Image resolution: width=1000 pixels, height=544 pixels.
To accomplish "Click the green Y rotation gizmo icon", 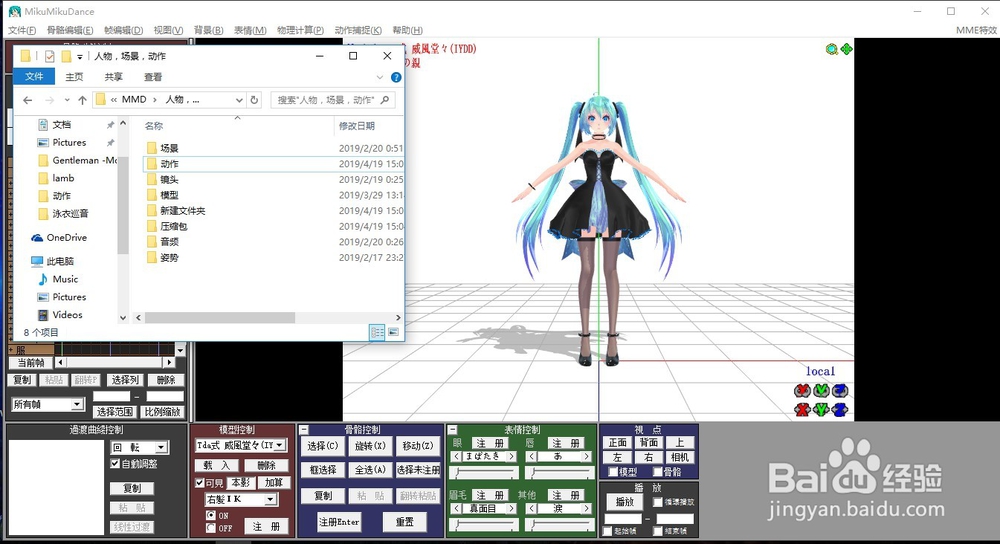I will pos(821,390).
